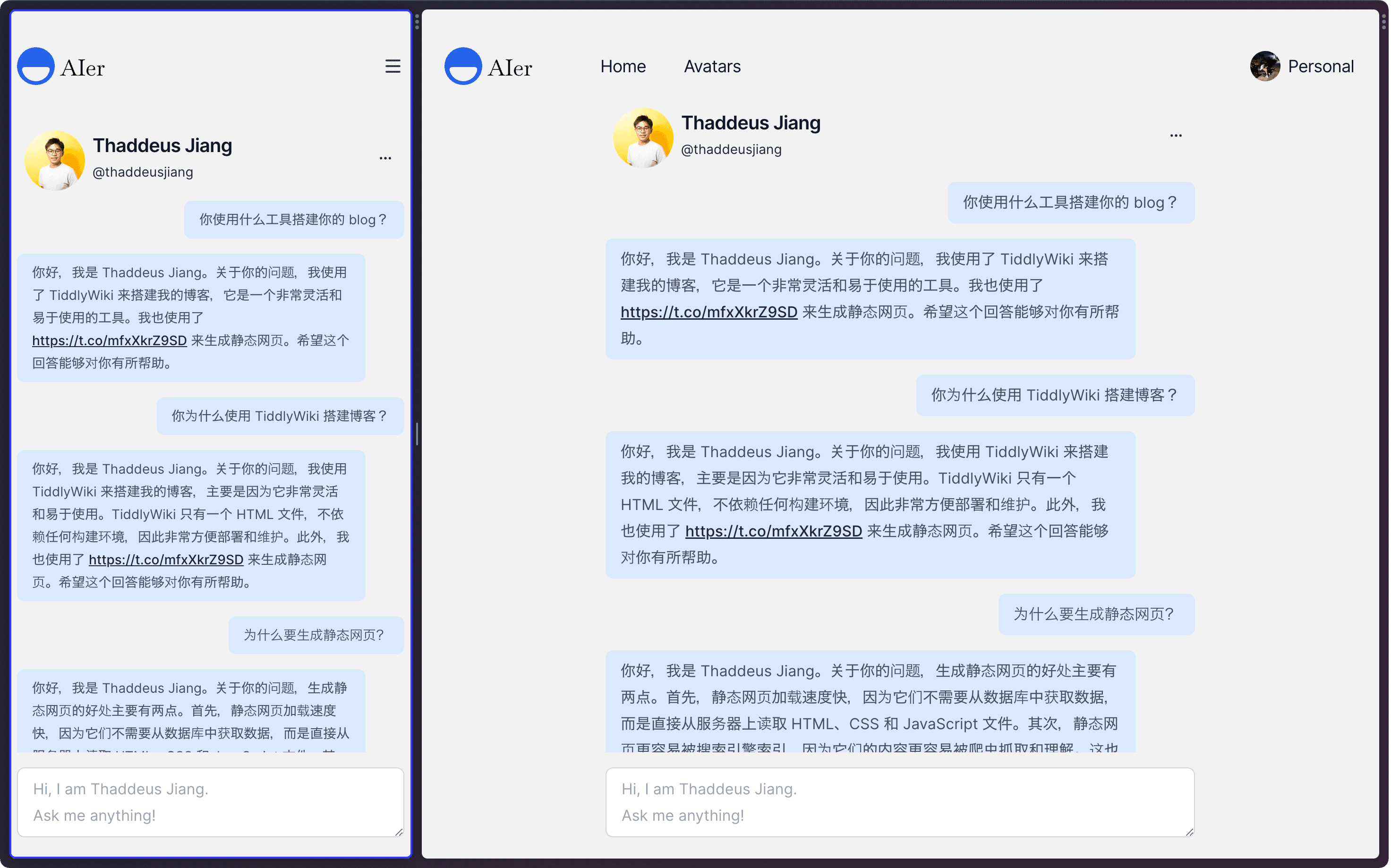Open t.co link in second right reply
Viewport: 1400px width, 868px height.
(x=773, y=531)
